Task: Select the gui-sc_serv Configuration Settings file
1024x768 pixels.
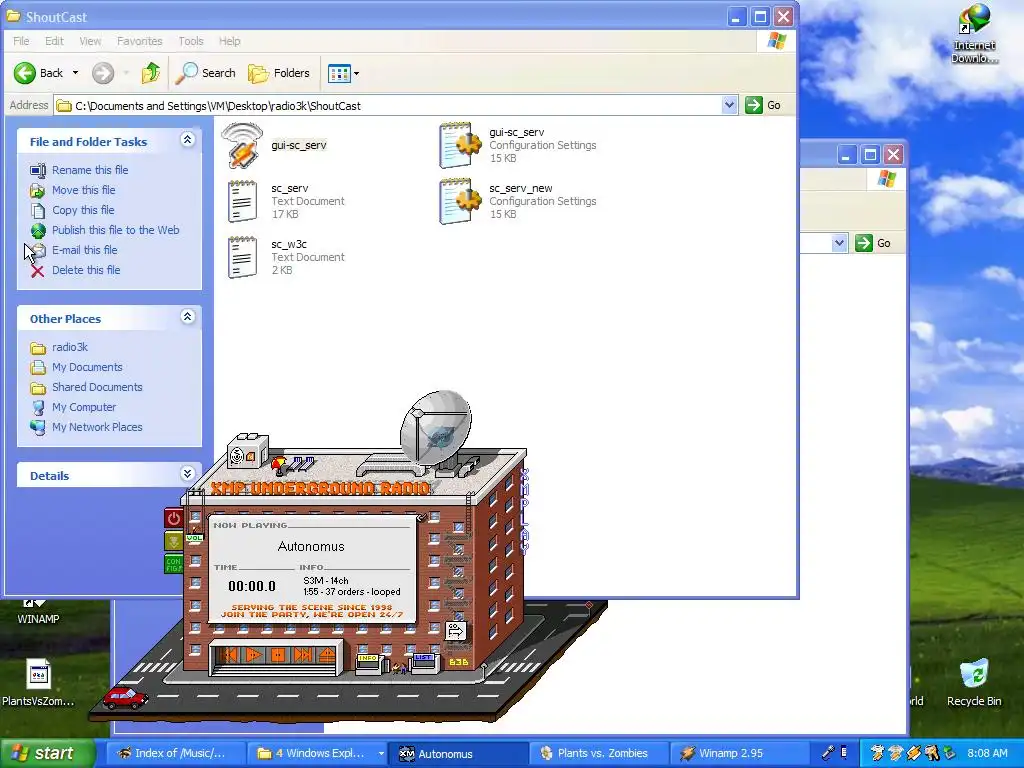Action: [x=518, y=145]
